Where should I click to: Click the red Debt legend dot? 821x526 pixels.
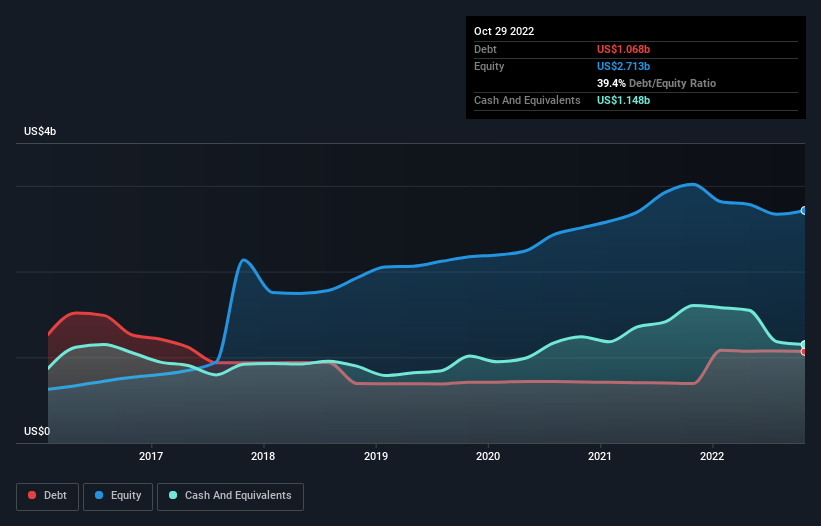(x=32, y=495)
